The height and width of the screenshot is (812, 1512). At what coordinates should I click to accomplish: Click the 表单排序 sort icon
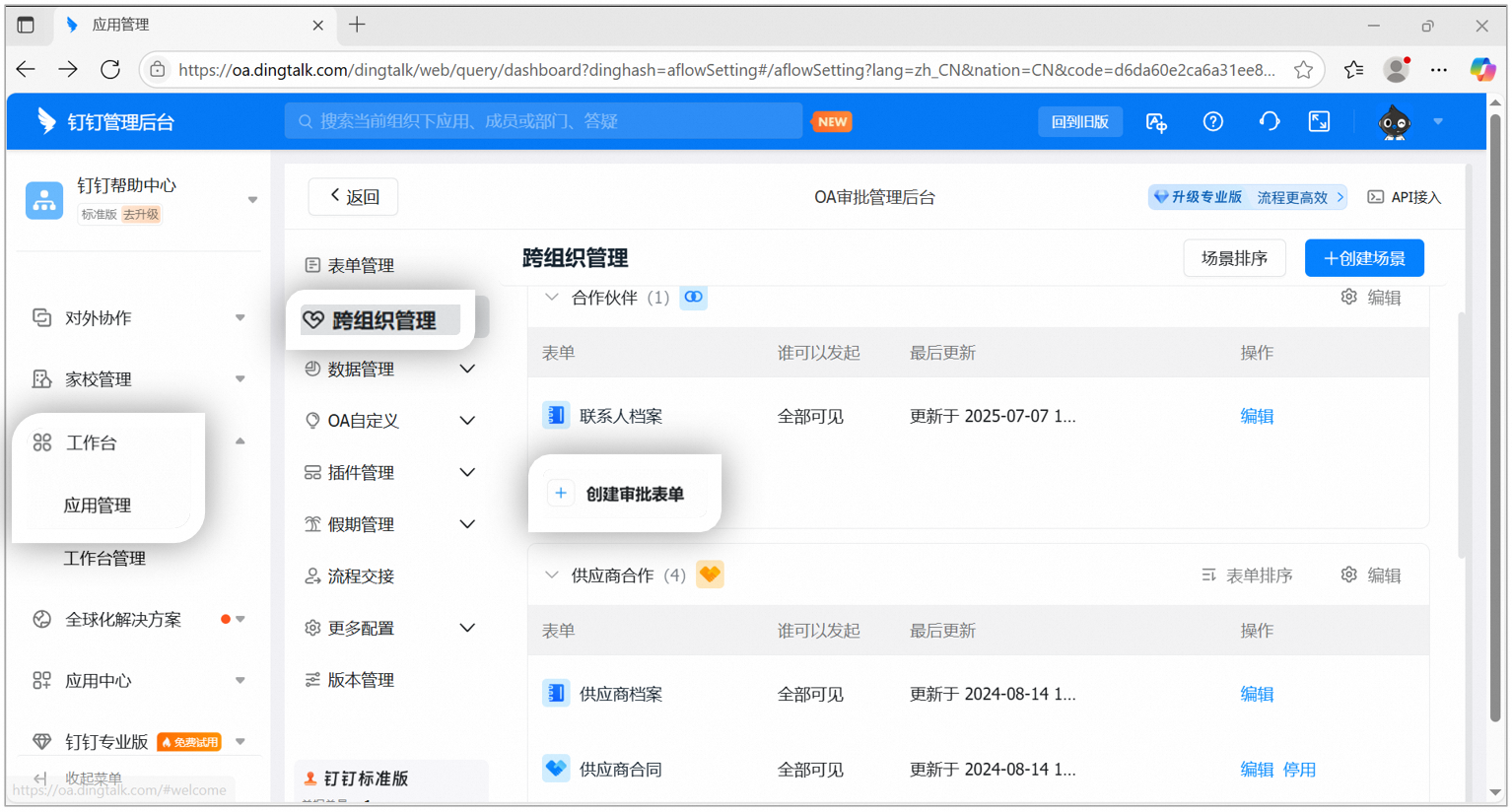1208,575
